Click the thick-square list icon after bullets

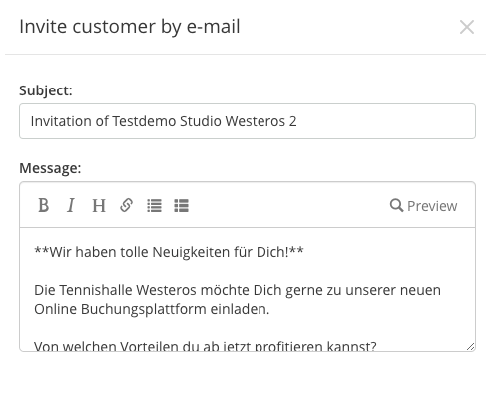coord(182,205)
